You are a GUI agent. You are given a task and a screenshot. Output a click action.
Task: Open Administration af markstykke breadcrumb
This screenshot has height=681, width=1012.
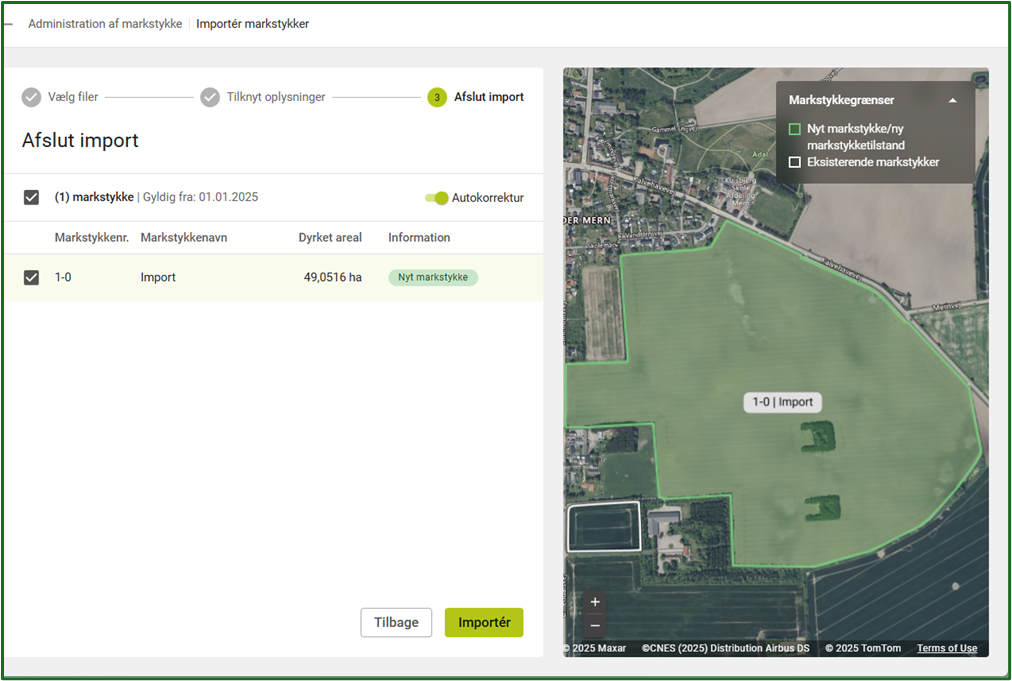click(105, 23)
